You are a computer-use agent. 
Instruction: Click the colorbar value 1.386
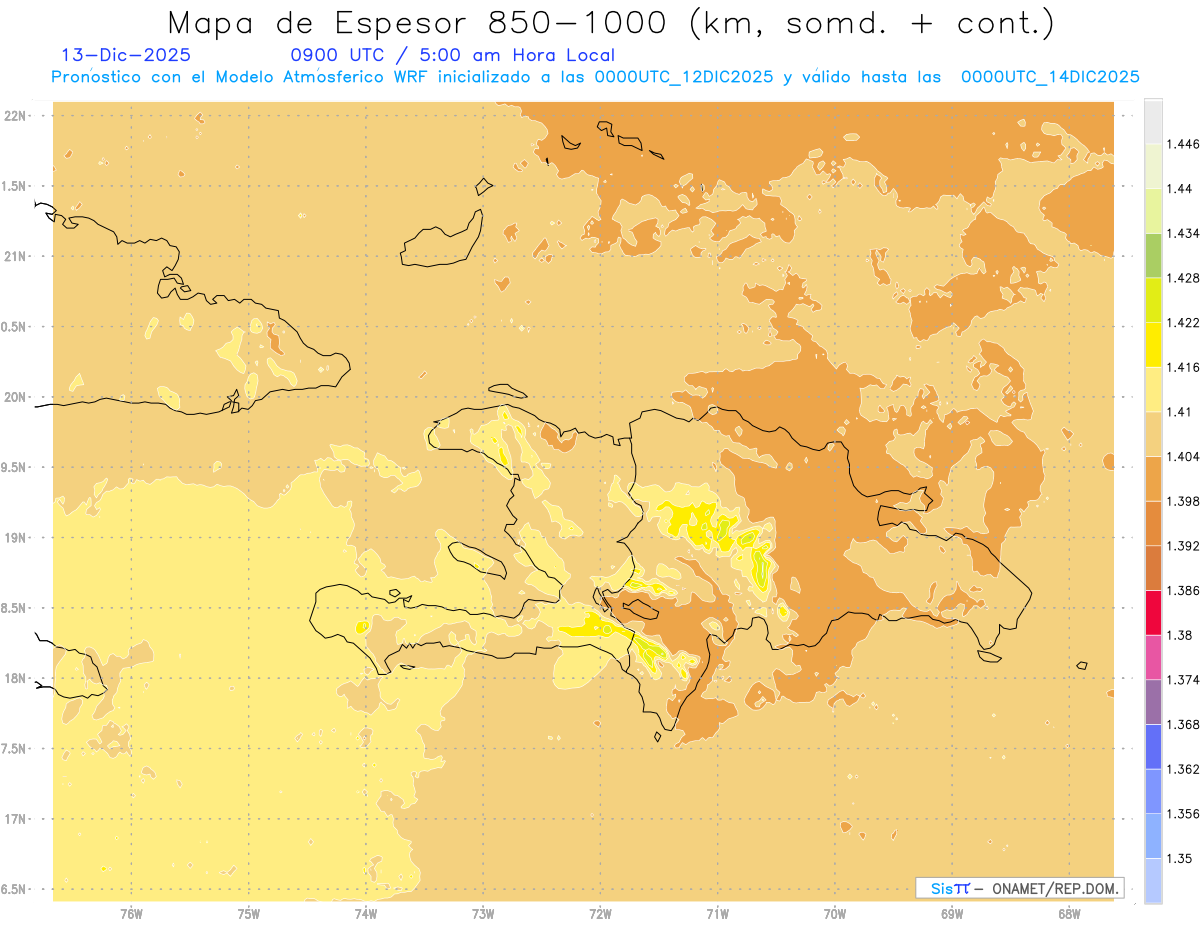(x=1184, y=591)
